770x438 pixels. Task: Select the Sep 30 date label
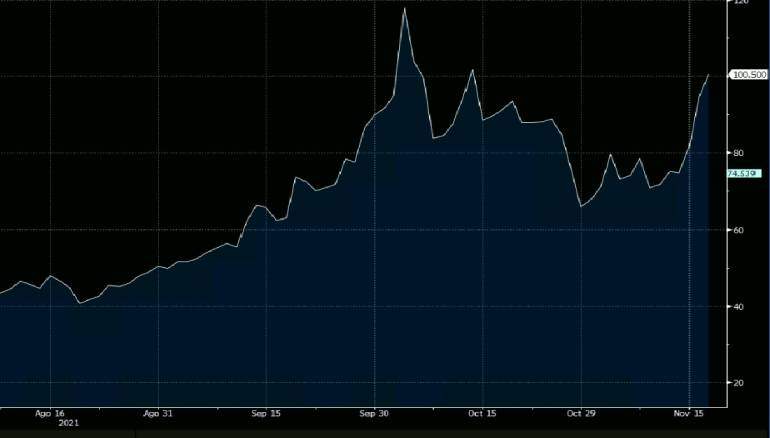(374, 413)
